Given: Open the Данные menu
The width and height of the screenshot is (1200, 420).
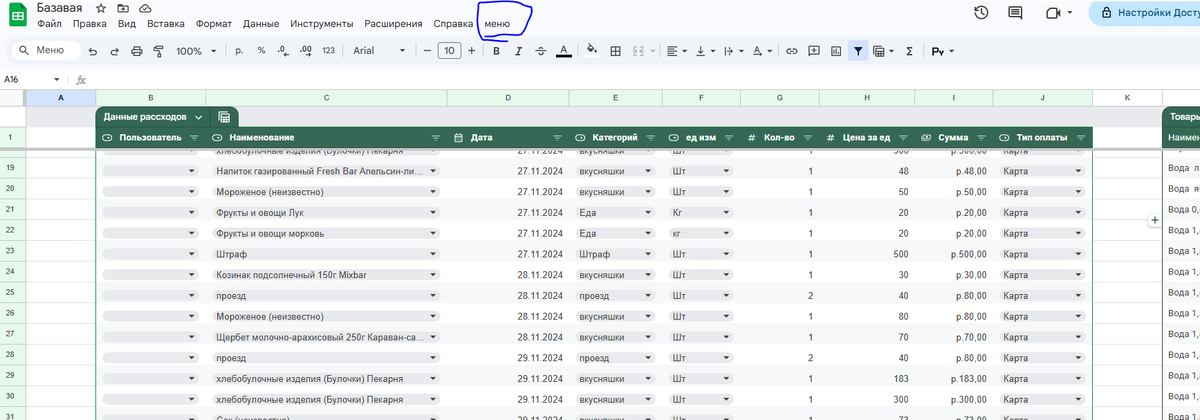Looking at the screenshot, I should click(261, 23).
